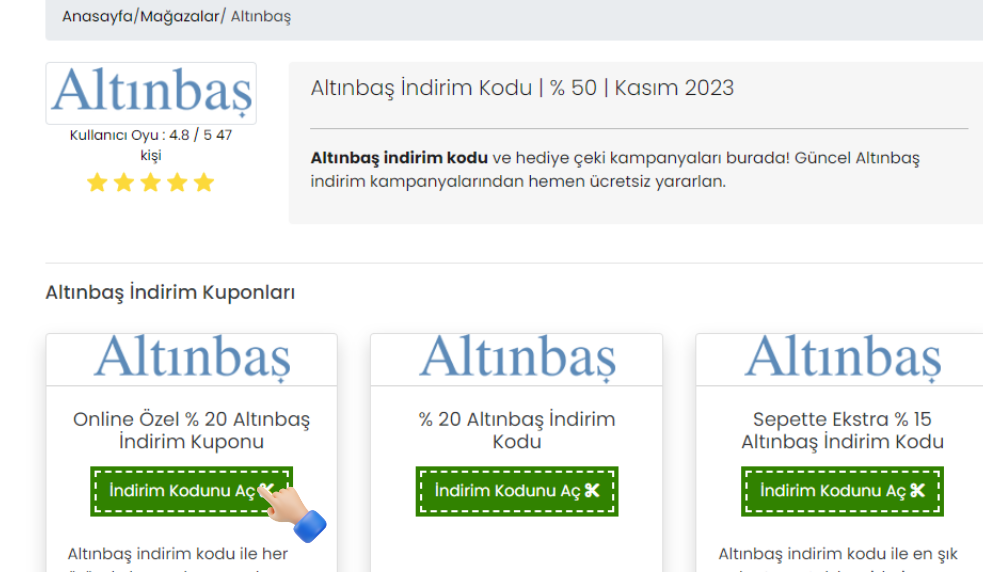983x572 pixels.
Task: Click the Altınbaş store logo at top
Action: (151, 93)
